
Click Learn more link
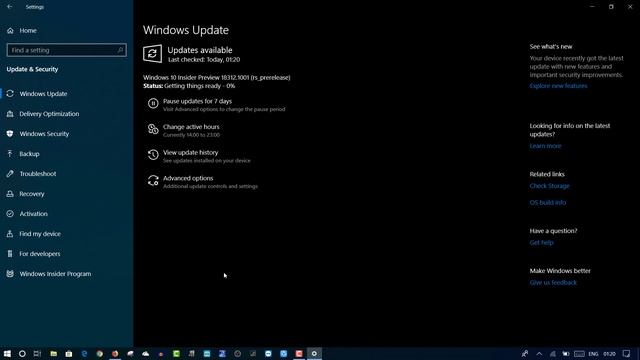point(545,146)
